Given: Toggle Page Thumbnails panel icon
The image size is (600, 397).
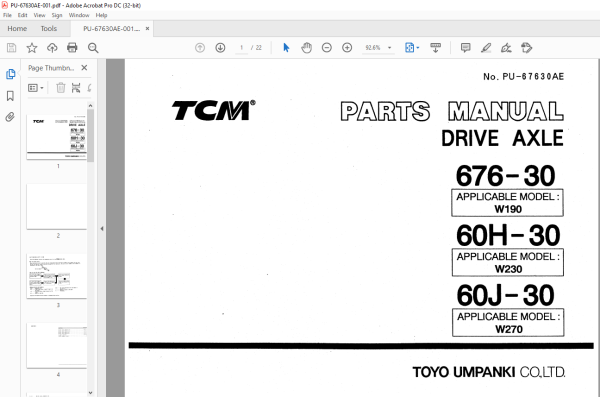Looking at the screenshot, I should click(x=10, y=74).
